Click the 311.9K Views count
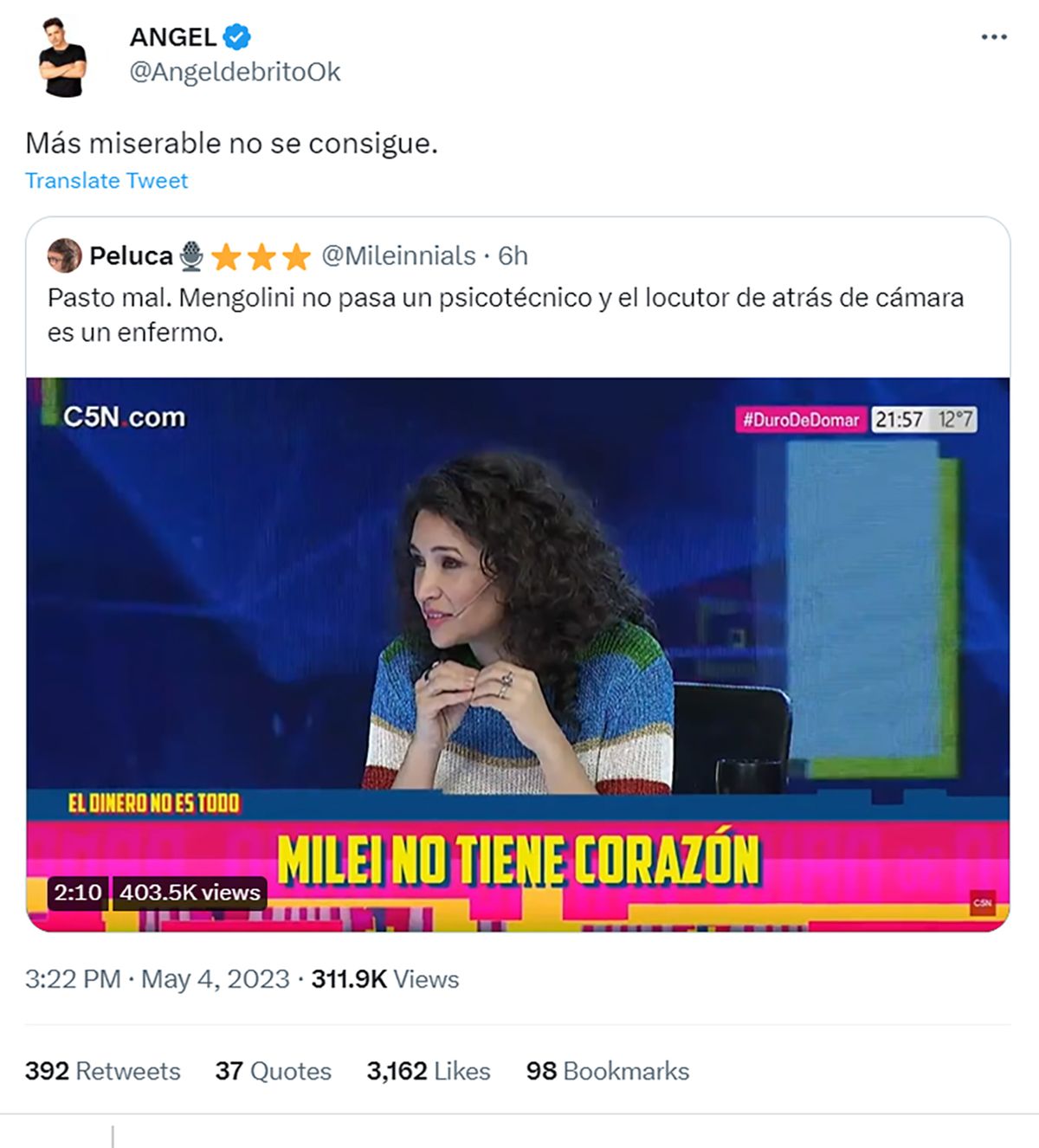Viewport: 1039px width, 1148px height. click(x=385, y=979)
